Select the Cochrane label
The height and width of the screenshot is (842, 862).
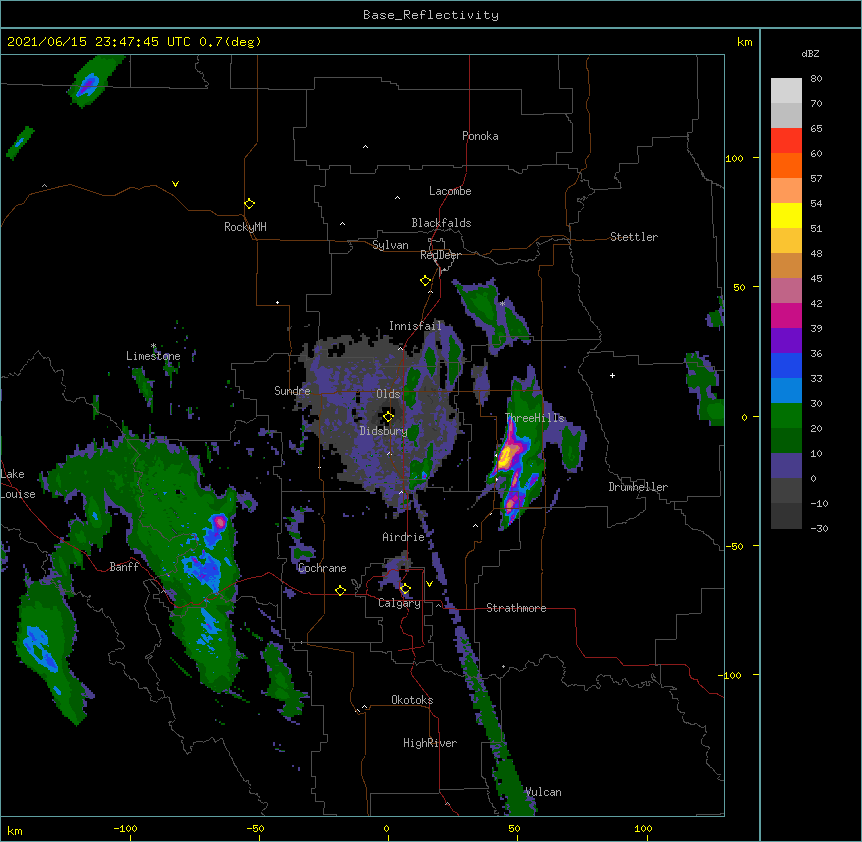coord(322,568)
